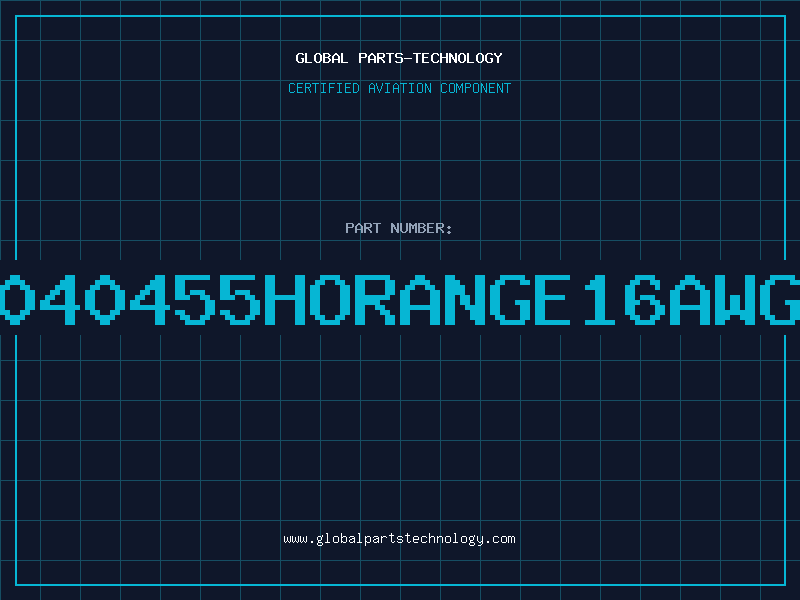Click the word TECHNOLOGY in the heading

(x=458, y=58)
